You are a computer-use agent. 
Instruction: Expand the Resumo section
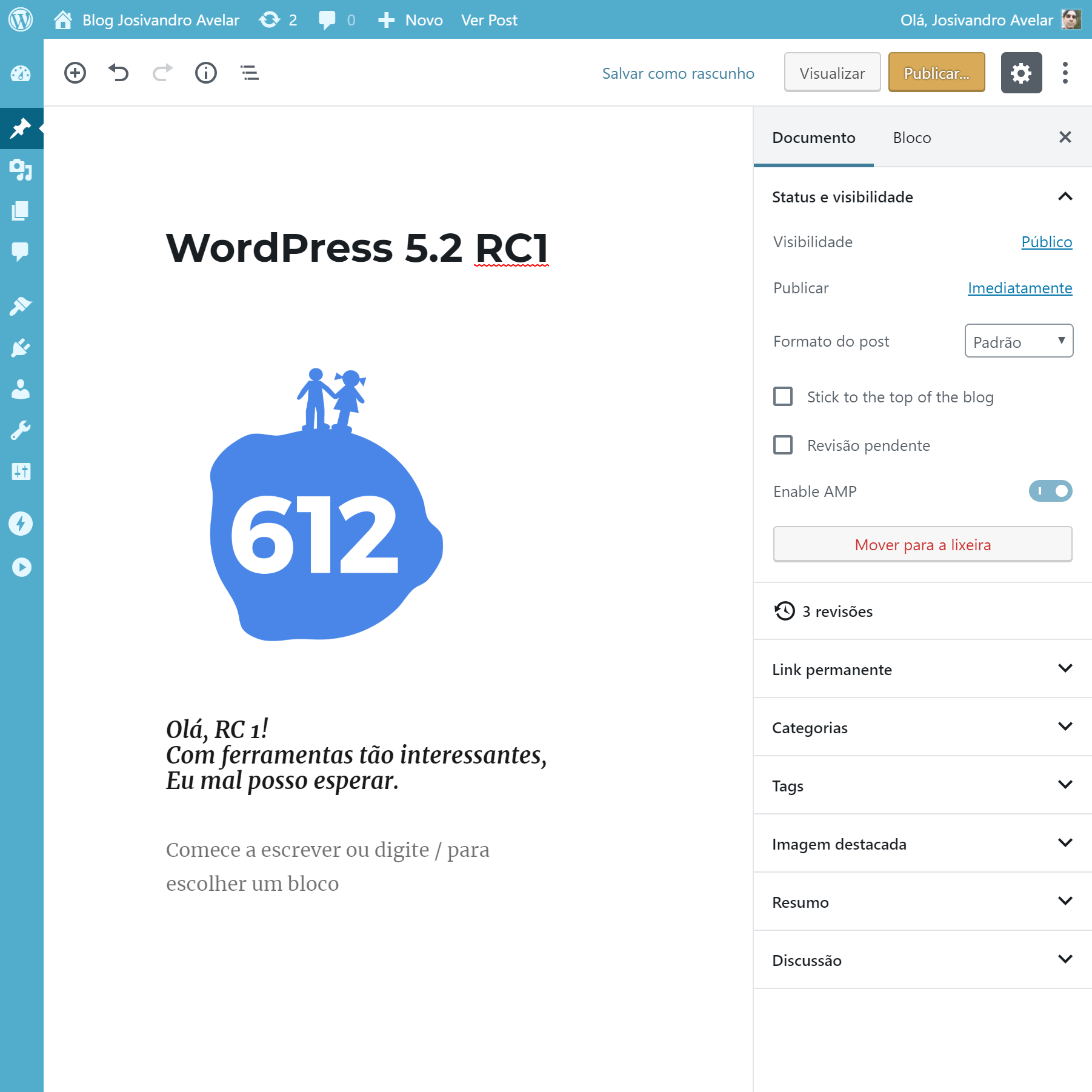click(x=922, y=902)
